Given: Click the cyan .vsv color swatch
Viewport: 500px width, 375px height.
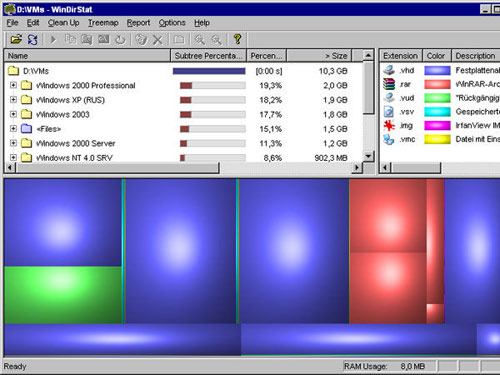Looking at the screenshot, I should click(437, 112).
